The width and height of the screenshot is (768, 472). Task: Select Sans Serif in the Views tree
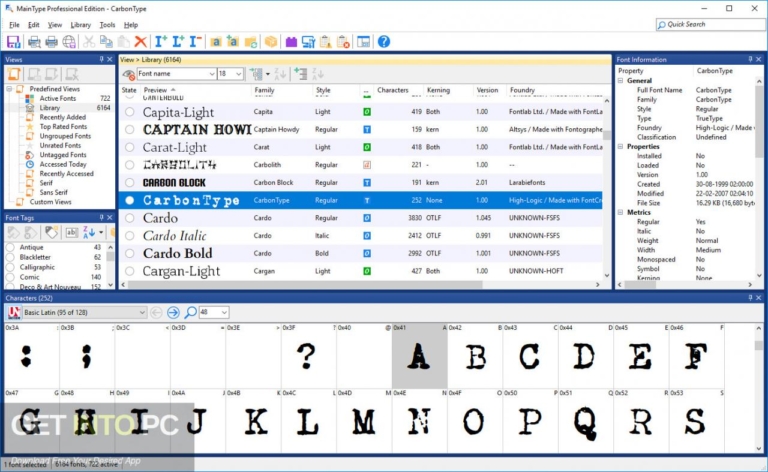(53, 192)
